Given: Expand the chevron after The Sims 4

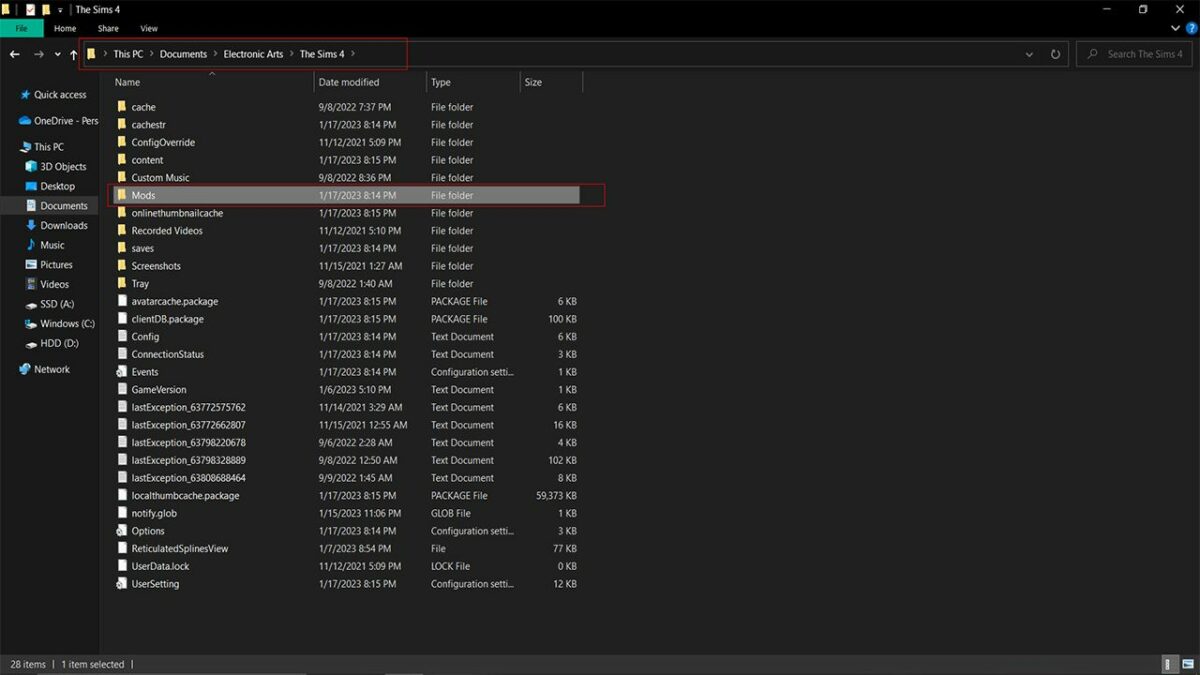Looking at the screenshot, I should (353, 54).
